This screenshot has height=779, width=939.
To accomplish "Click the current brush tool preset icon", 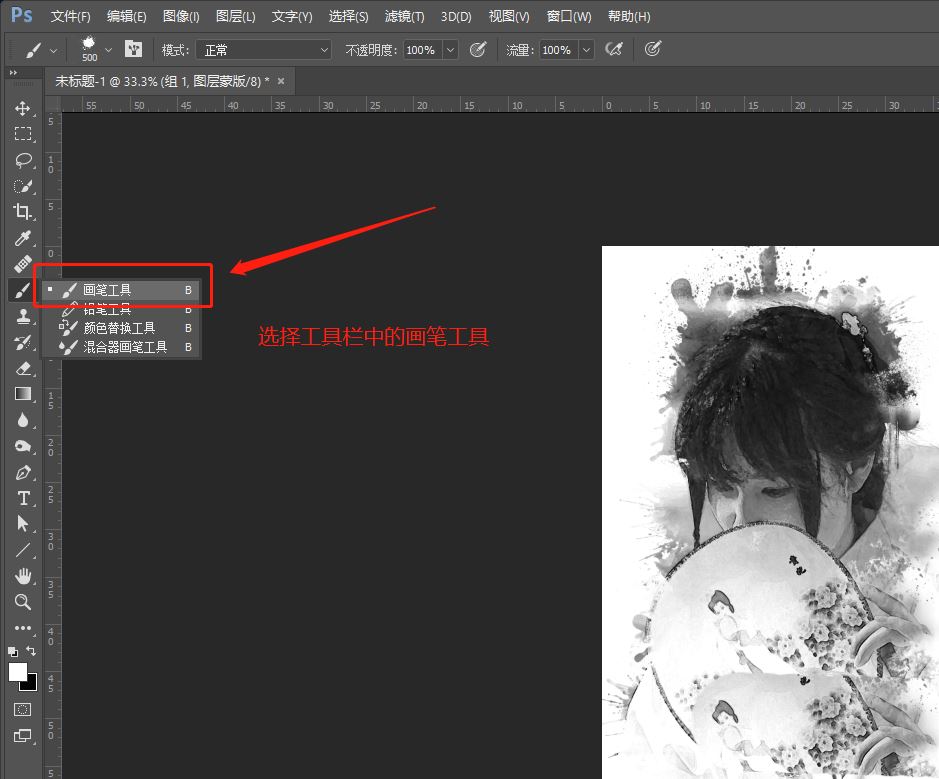I will [x=33, y=50].
